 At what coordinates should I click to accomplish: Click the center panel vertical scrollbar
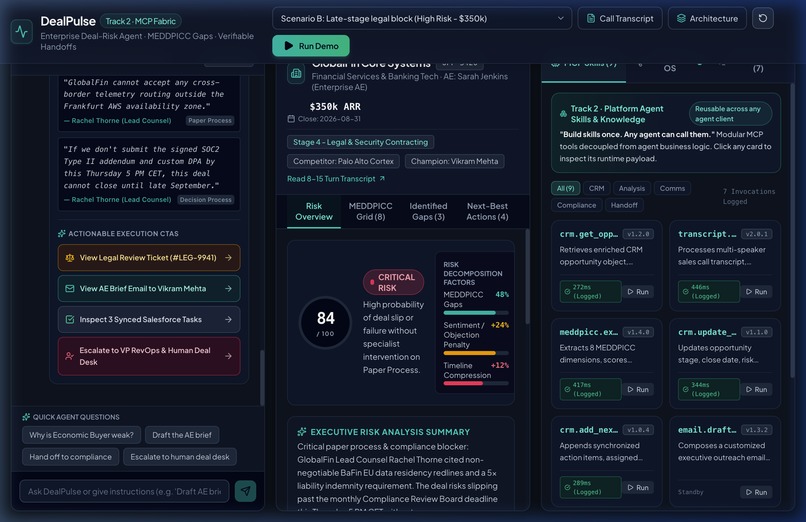pos(527,276)
